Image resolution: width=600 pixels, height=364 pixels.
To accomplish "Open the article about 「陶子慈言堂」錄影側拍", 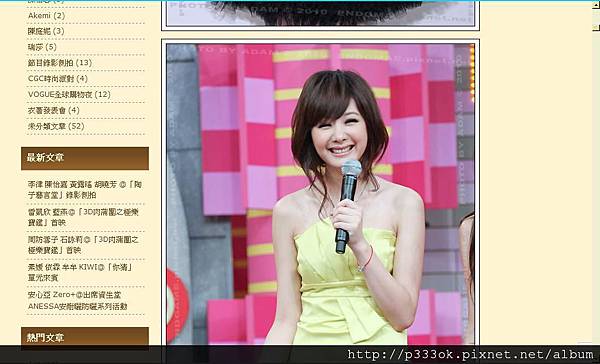I will (x=85, y=190).
